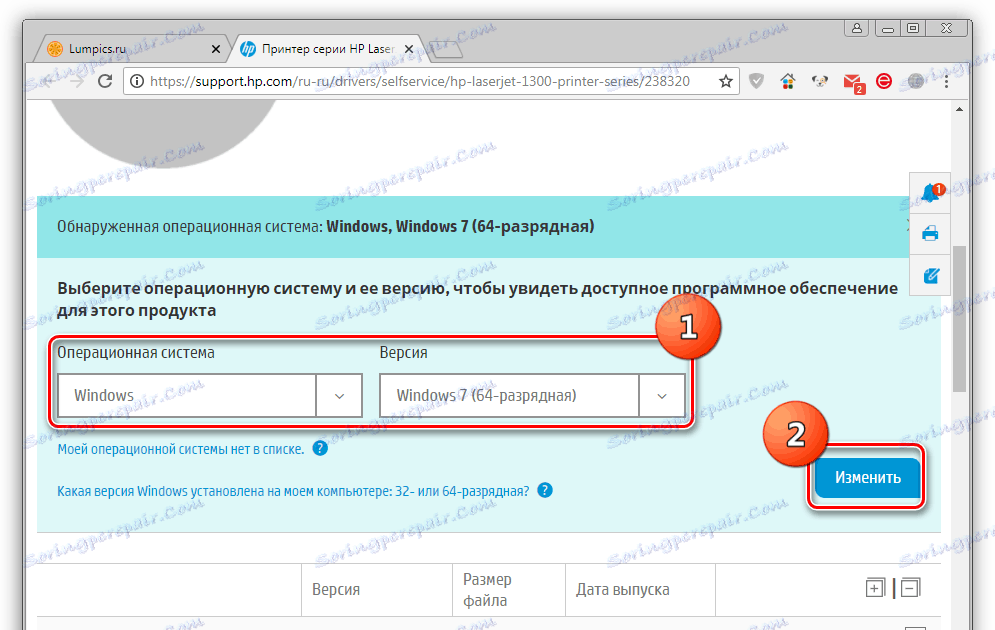This screenshot has height=630, width=995.
Task: Open the Chrome user profile button
Action: click(x=857, y=28)
